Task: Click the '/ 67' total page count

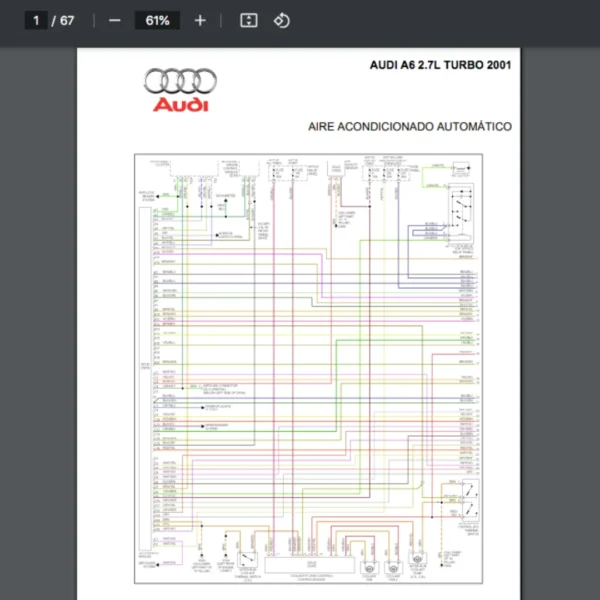Action: point(63,21)
